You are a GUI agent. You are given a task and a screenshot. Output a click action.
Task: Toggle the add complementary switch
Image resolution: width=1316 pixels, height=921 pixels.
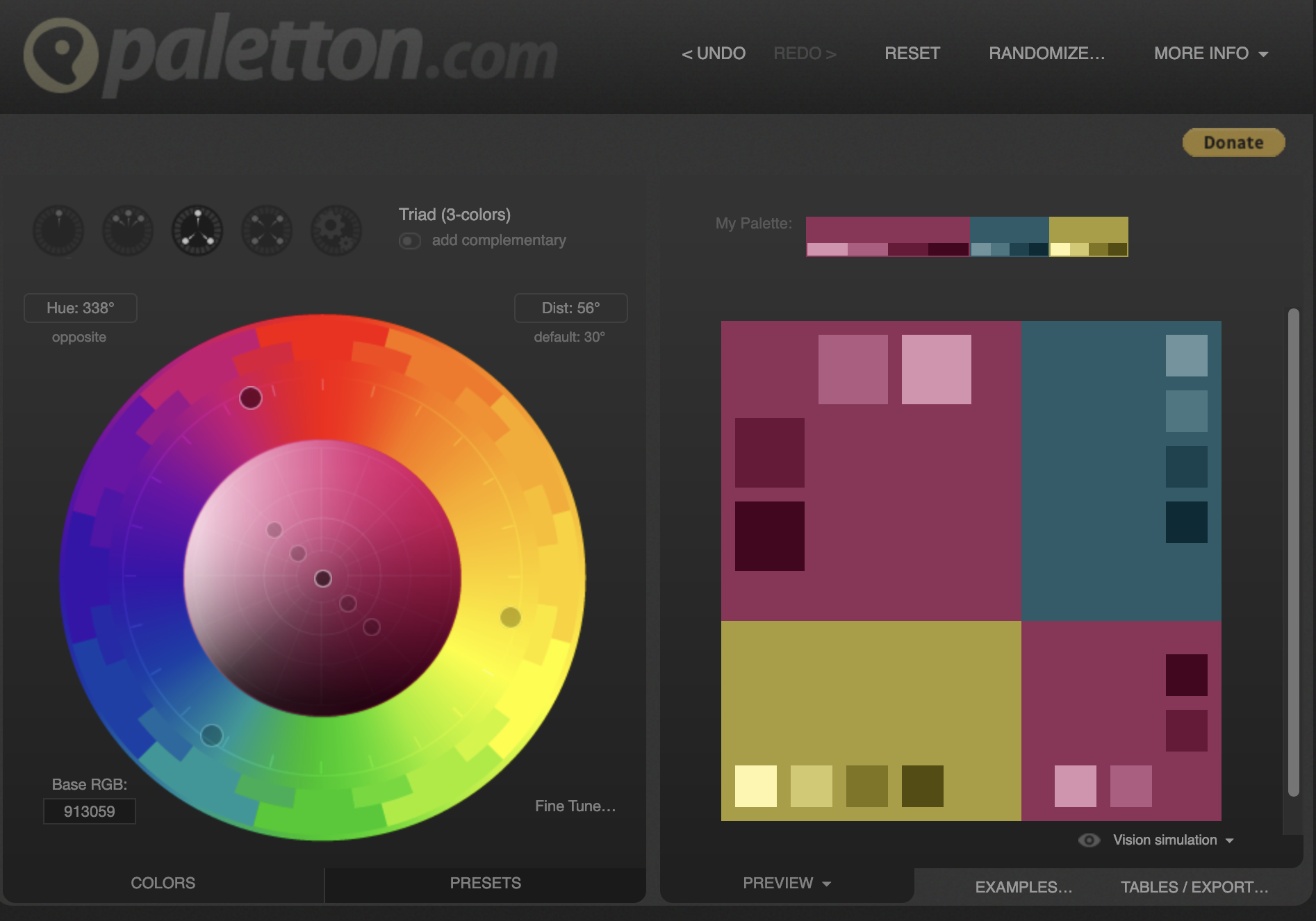(x=410, y=241)
